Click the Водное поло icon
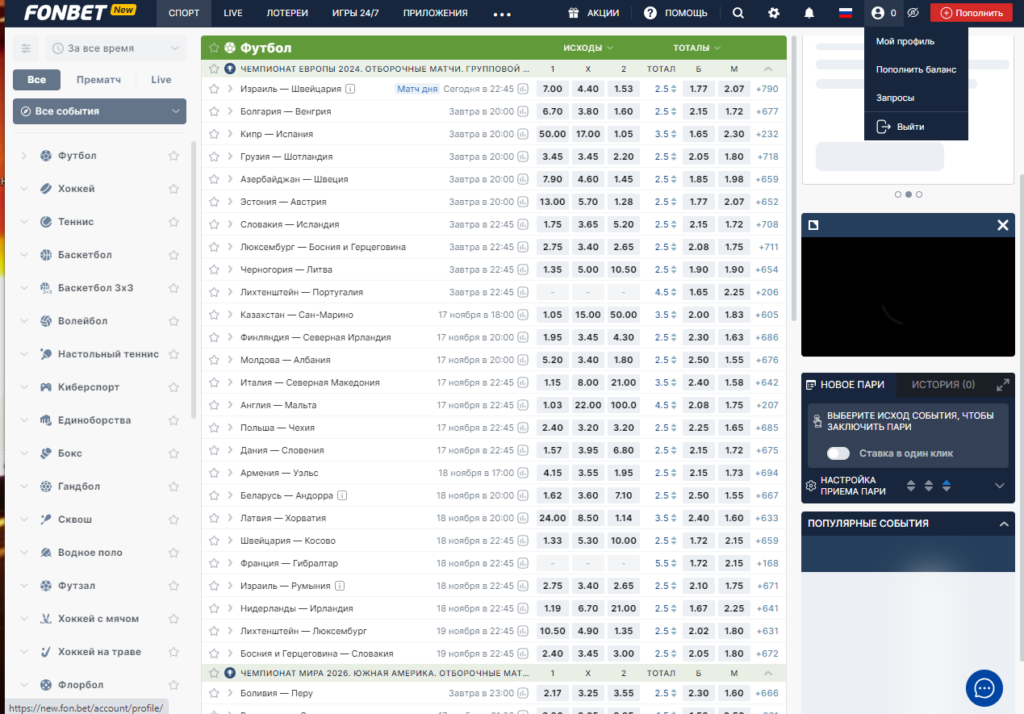The width and height of the screenshot is (1024, 714). point(46,553)
